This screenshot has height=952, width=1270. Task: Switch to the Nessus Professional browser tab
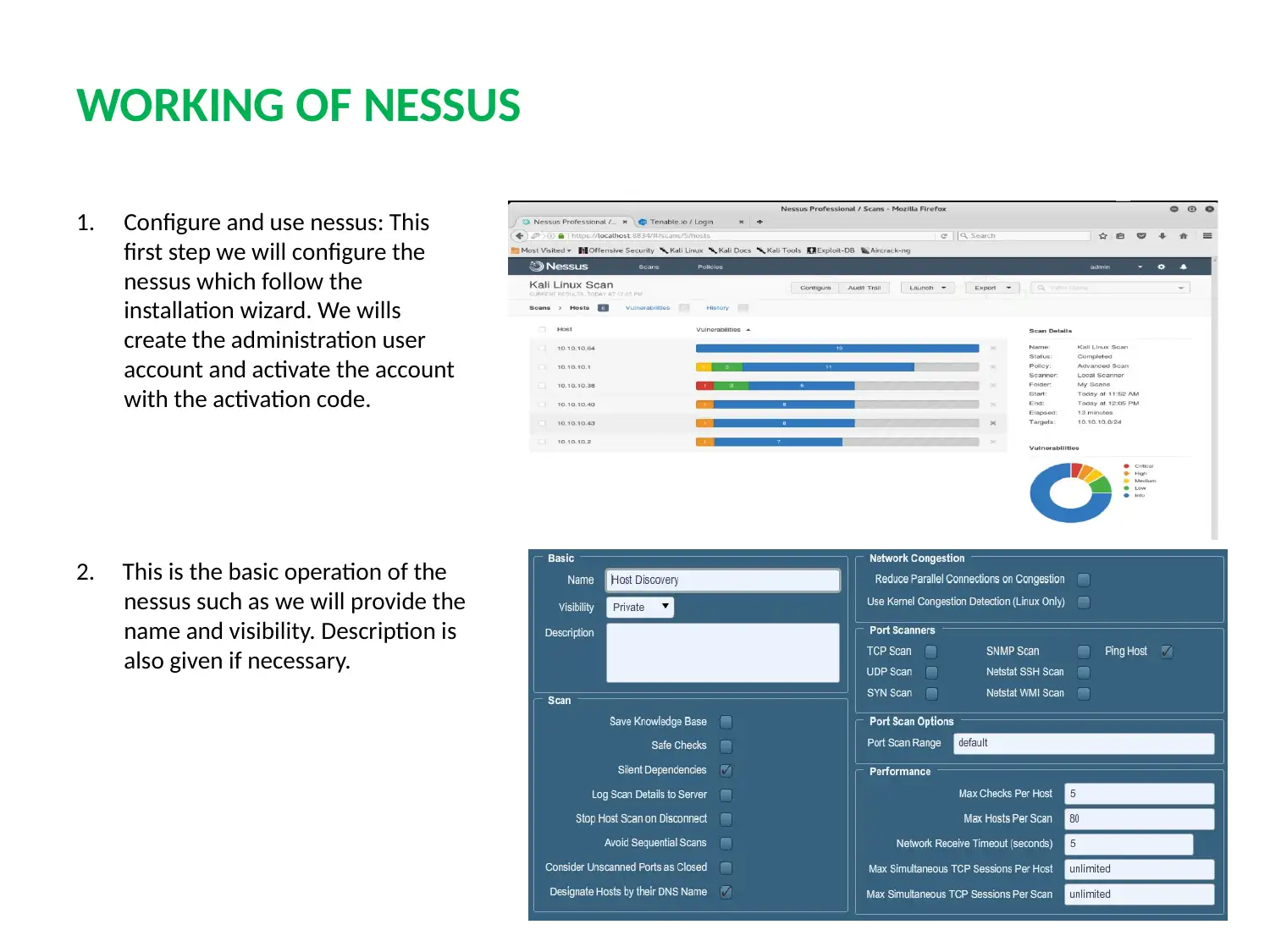click(573, 222)
